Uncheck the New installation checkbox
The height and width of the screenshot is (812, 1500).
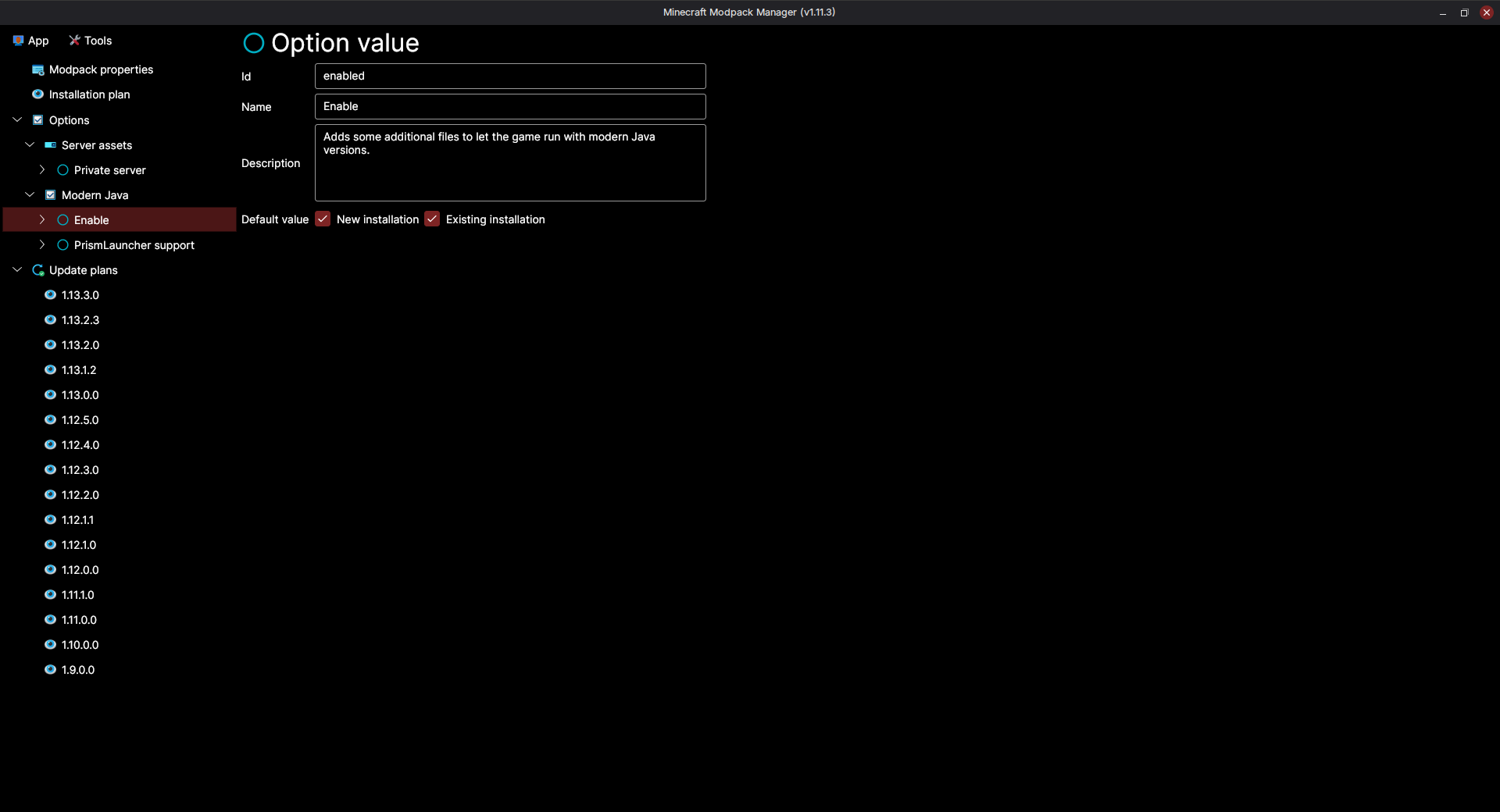click(323, 219)
